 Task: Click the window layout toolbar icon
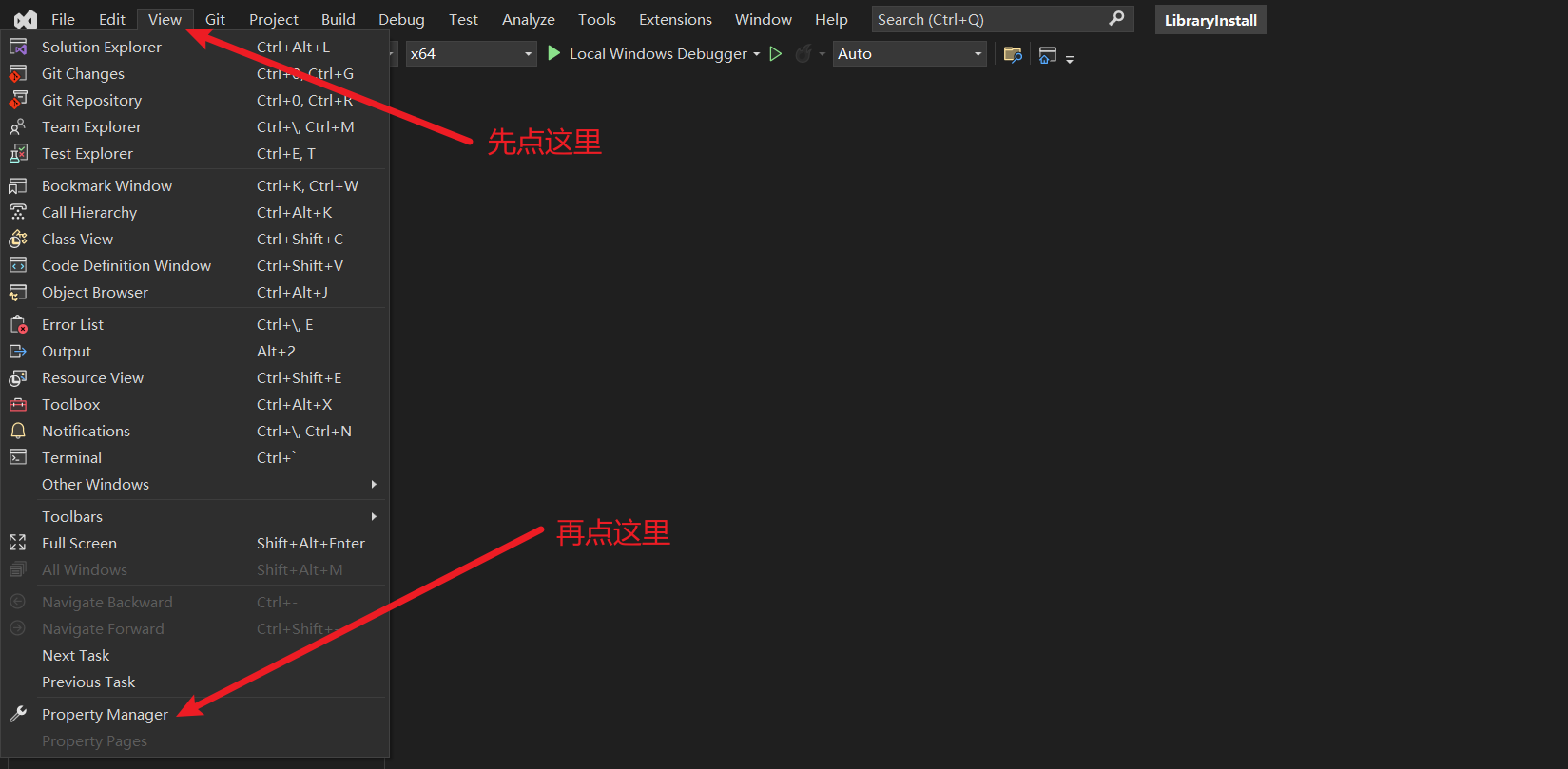(1048, 55)
